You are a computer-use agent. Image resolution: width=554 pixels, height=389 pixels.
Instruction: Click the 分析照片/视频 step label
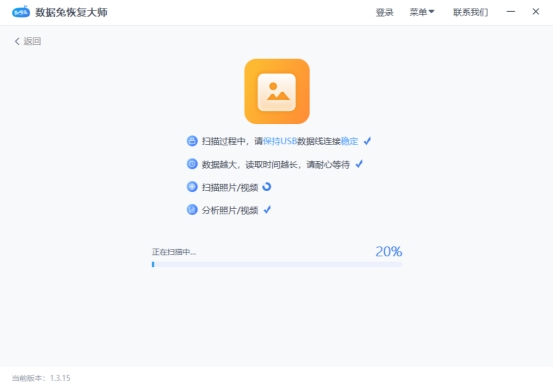click(x=230, y=210)
